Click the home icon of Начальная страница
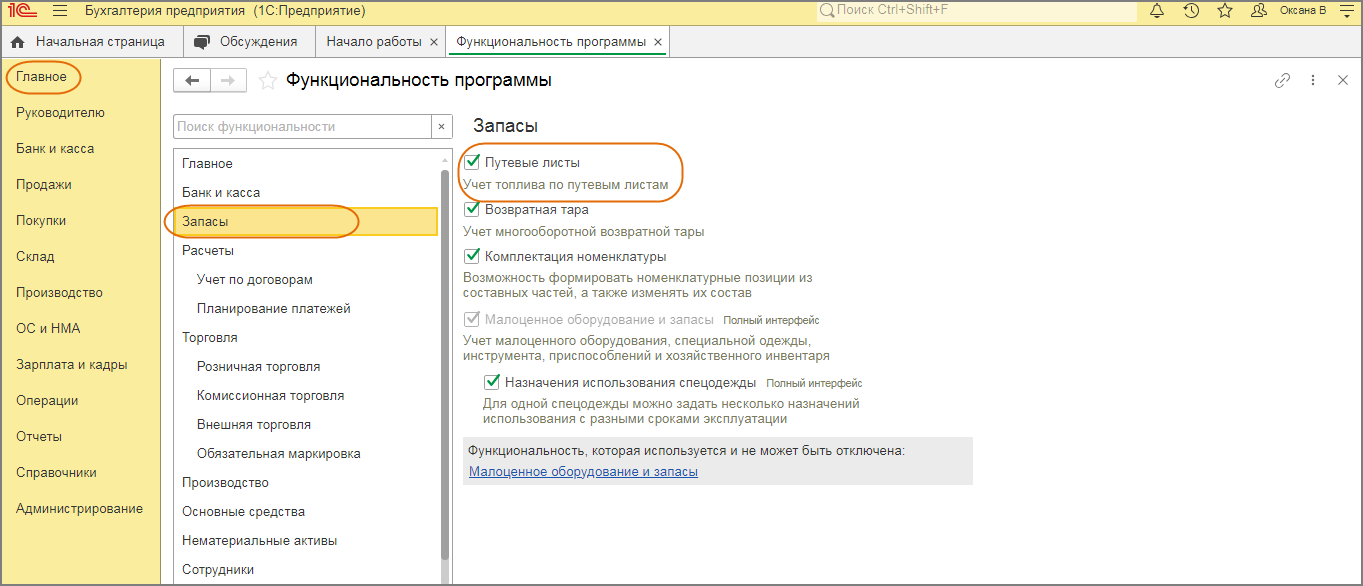This screenshot has height=586, width=1363. [17, 42]
